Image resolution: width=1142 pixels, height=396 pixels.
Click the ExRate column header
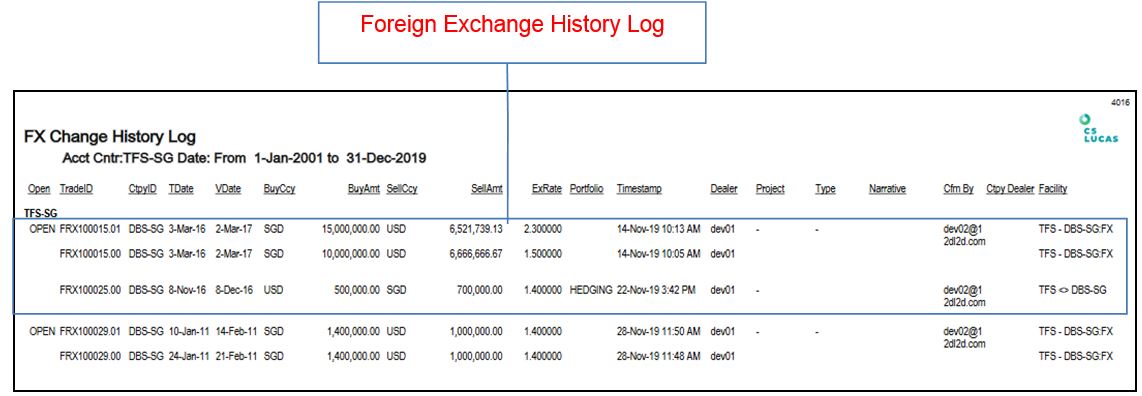(547, 189)
